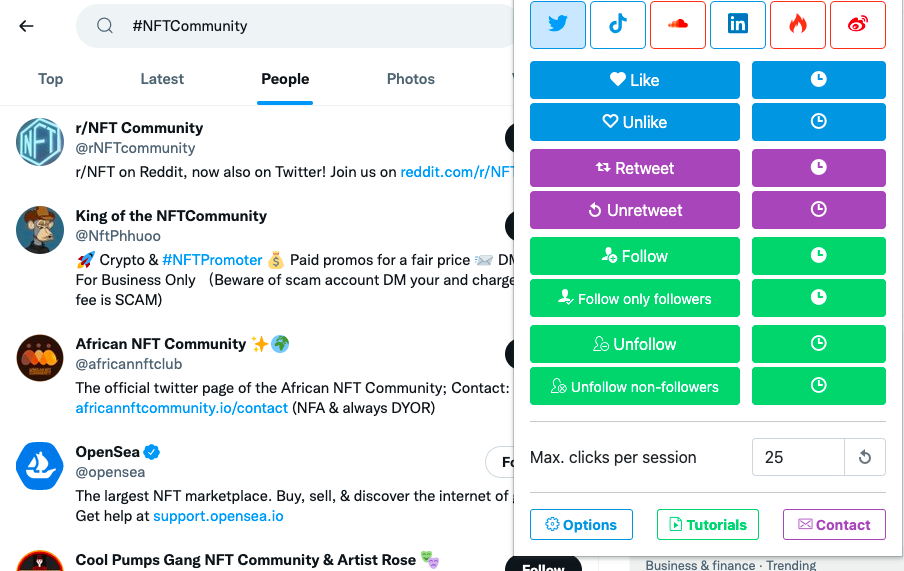Viewport: 904px width, 571px height.
Task: Choose the SoundCloud platform icon
Action: click(677, 25)
